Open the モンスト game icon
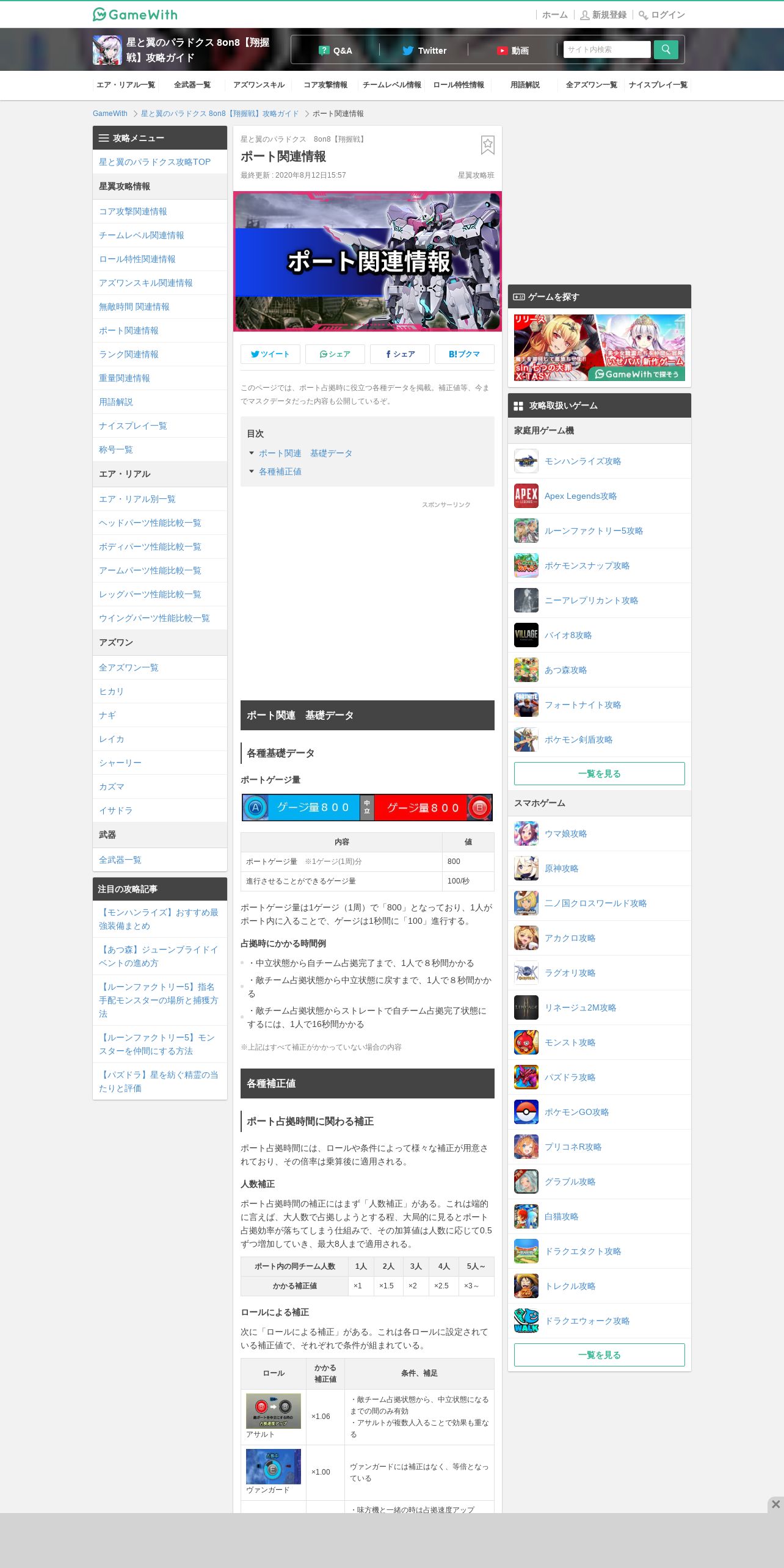Screen dimensions: 784x1568 point(526,1042)
